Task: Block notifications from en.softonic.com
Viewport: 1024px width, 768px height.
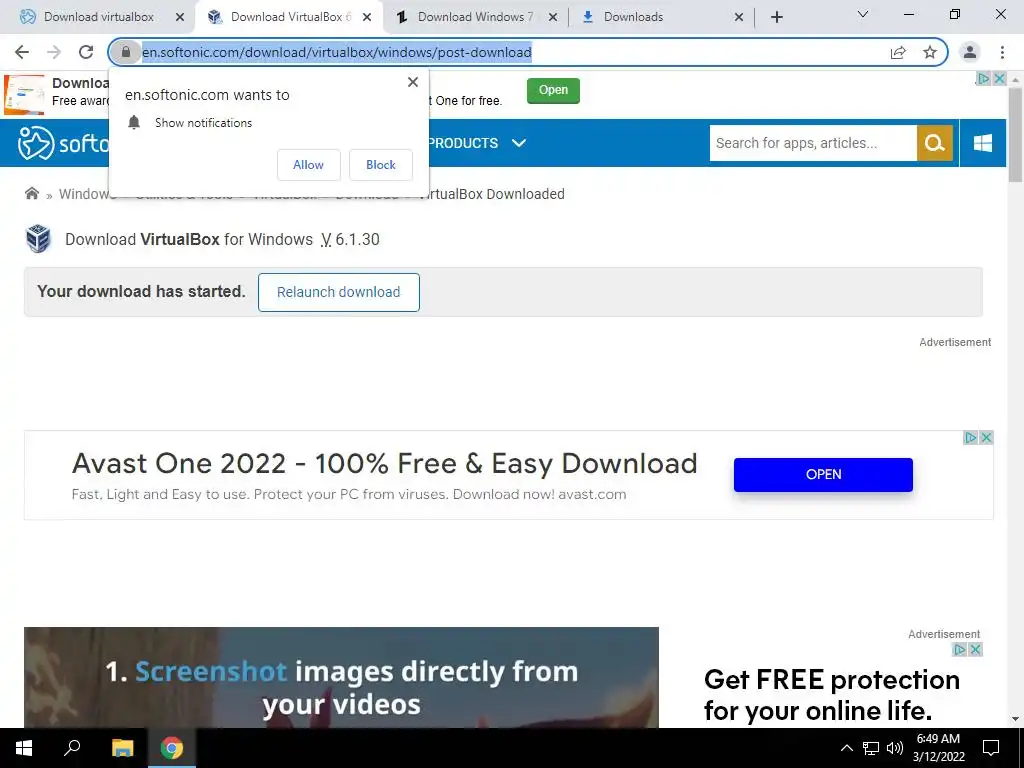Action: [x=381, y=165]
